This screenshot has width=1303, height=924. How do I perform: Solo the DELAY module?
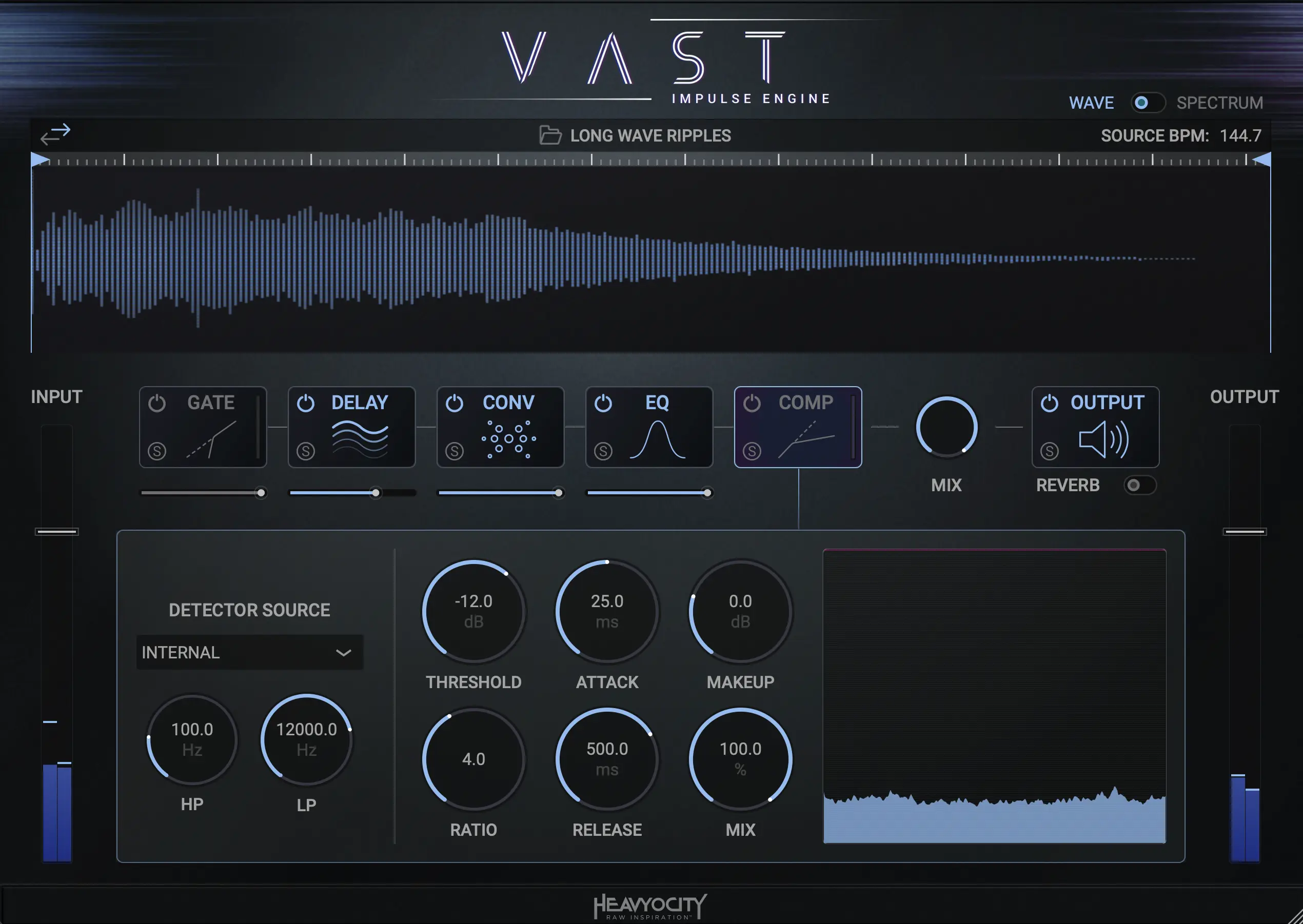pyautogui.click(x=306, y=451)
